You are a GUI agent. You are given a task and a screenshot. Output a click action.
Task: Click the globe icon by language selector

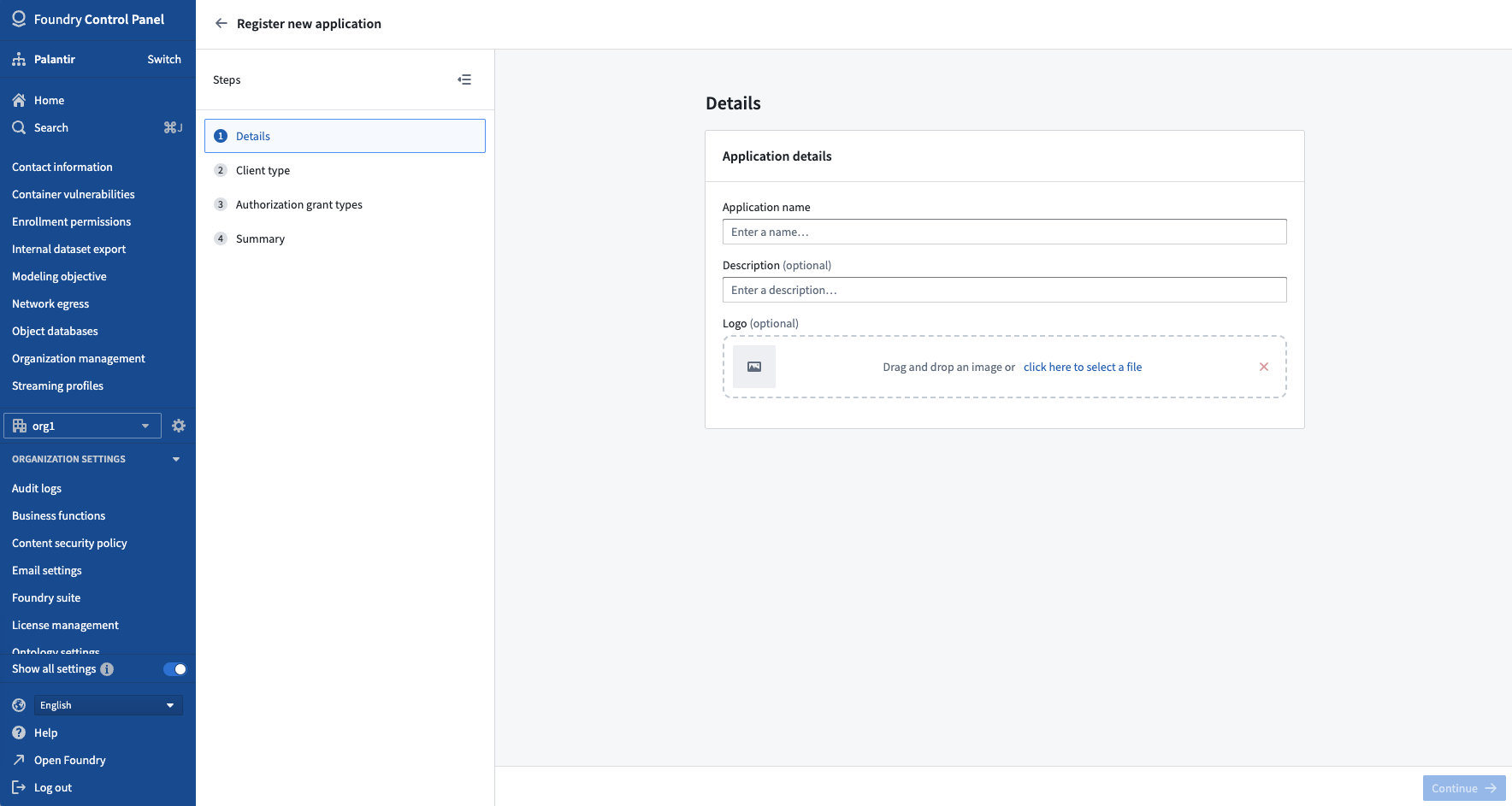[19, 705]
